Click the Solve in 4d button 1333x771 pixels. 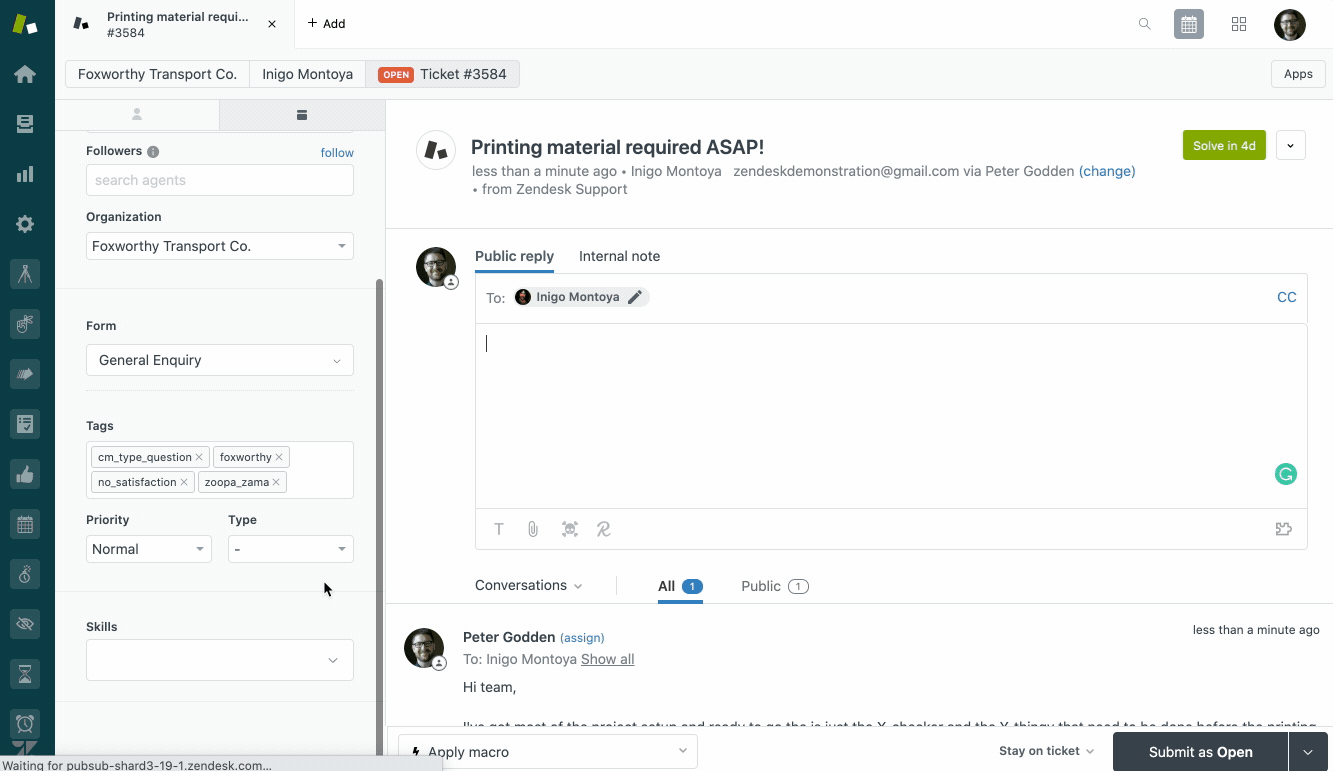1224,145
